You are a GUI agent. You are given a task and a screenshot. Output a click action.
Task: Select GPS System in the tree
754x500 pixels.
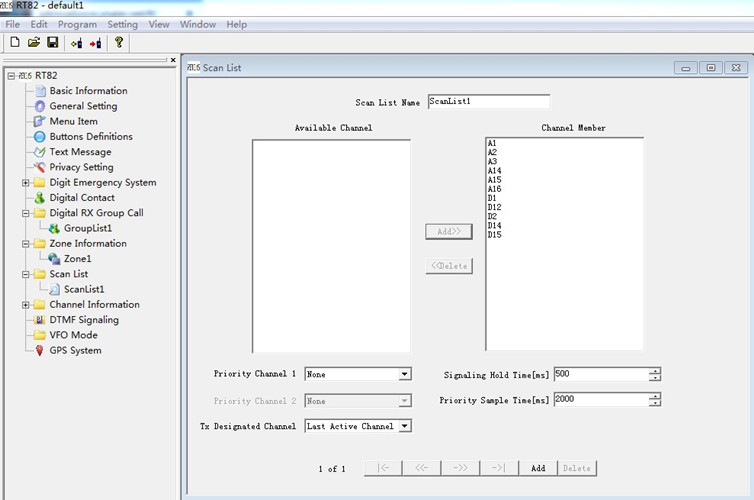coord(75,350)
